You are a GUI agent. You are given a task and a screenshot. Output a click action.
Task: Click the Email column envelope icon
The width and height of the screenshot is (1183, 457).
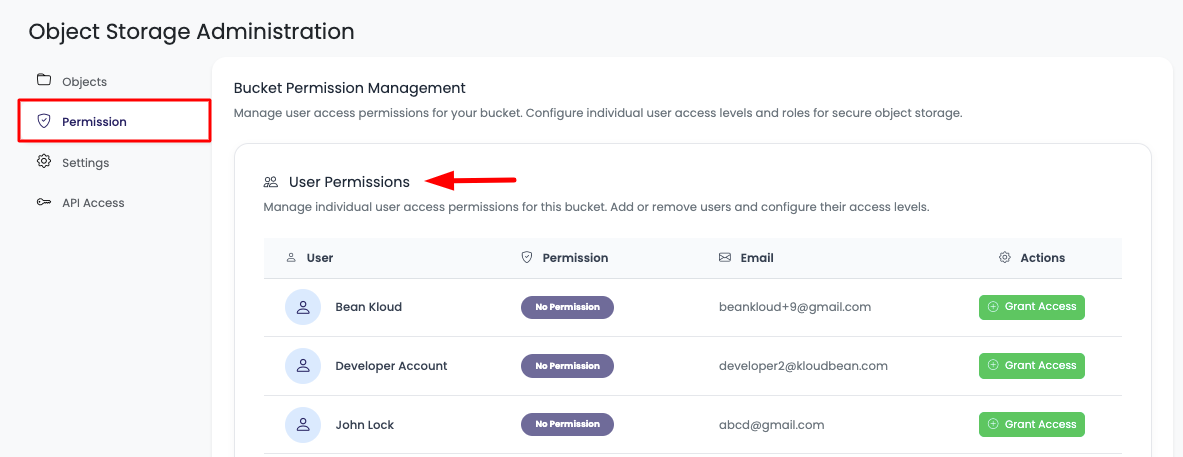[725, 257]
